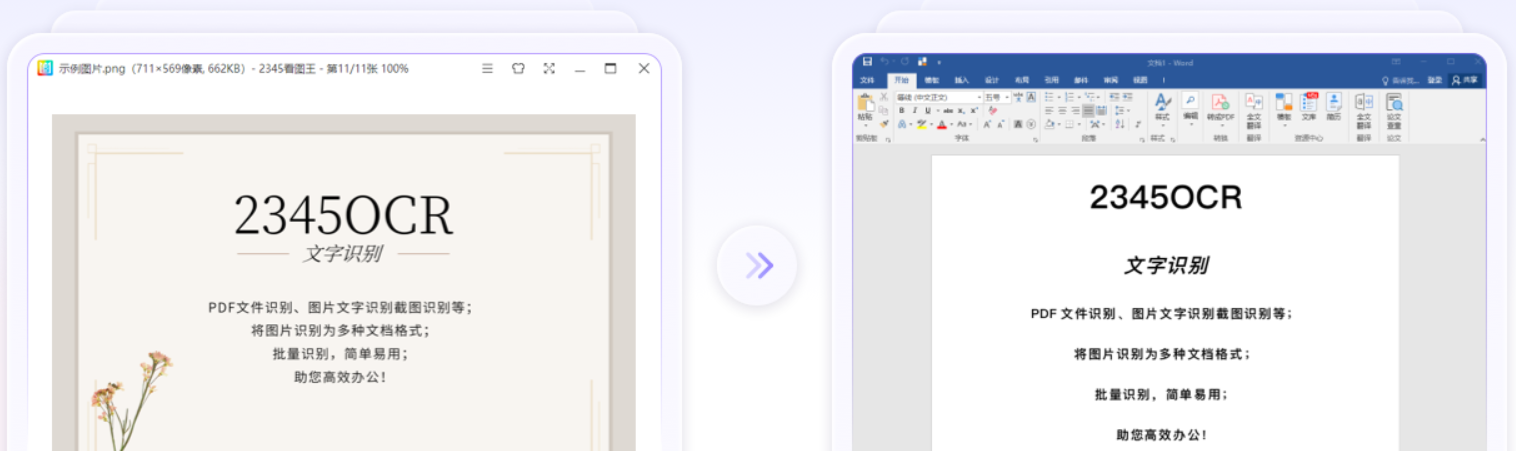Click the Grow Font (larger A) icon
Image resolution: width=1516 pixels, height=451 pixels.
click(x=987, y=124)
